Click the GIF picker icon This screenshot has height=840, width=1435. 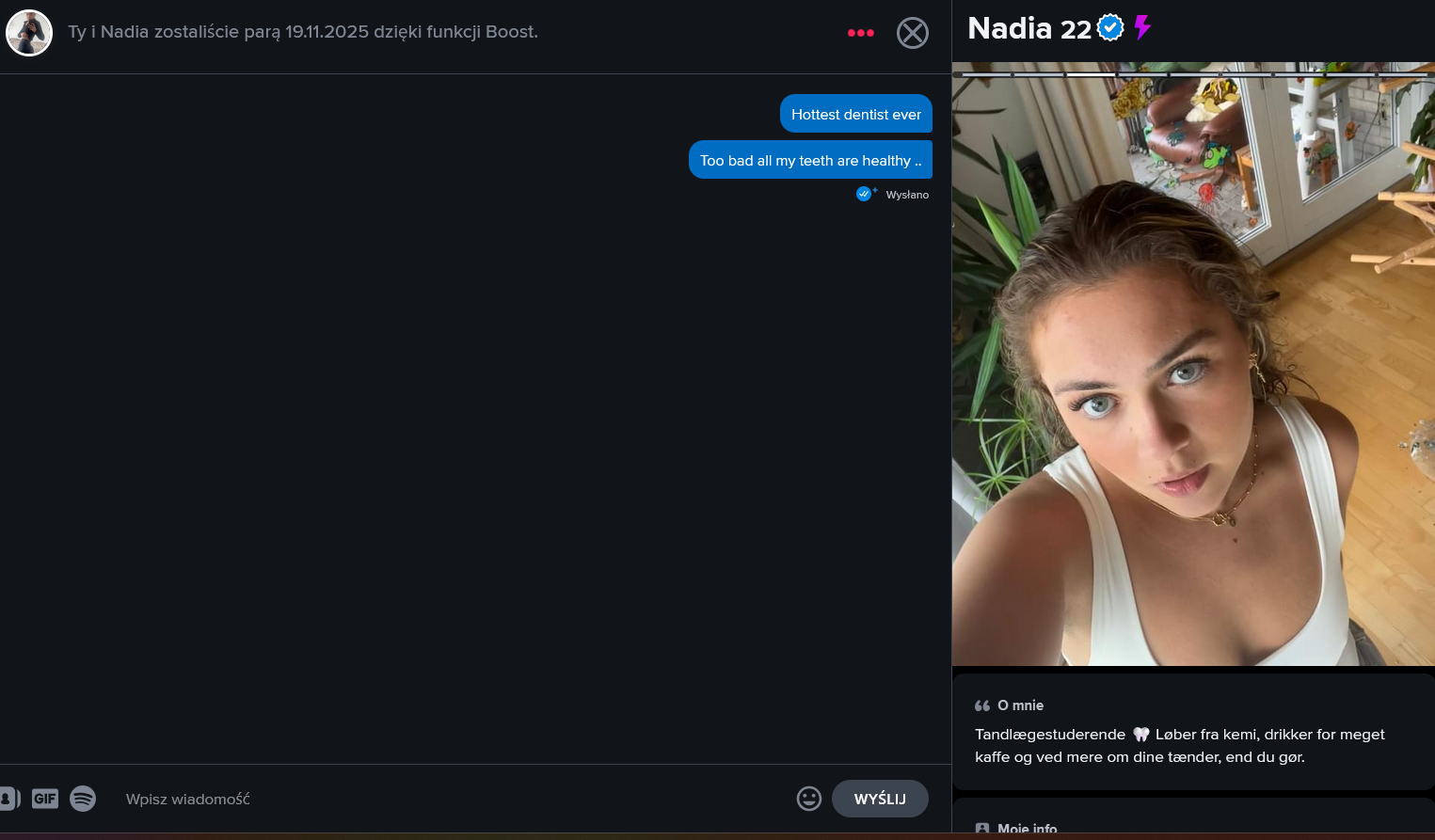pyautogui.click(x=45, y=799)
